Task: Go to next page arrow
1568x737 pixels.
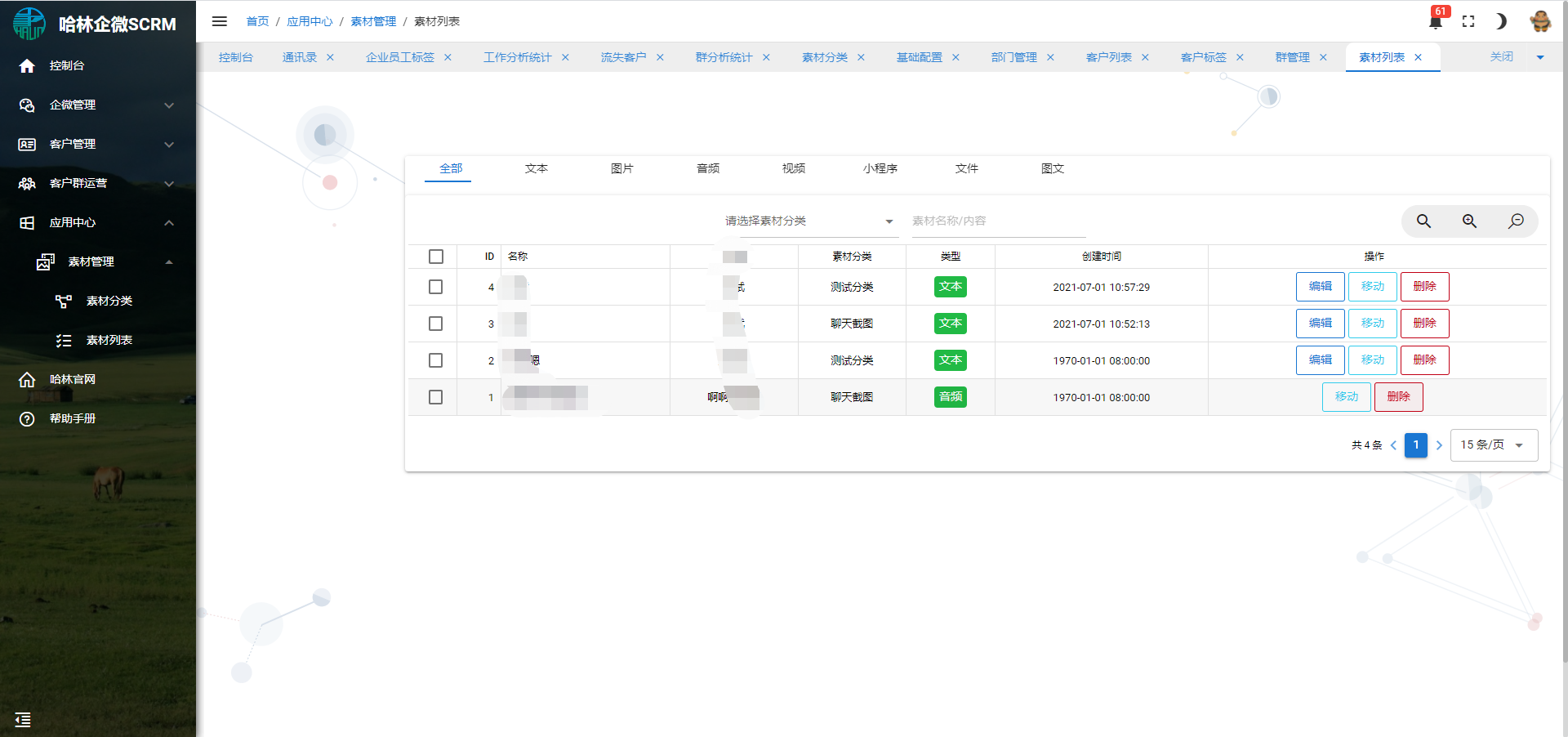Action: click(1439, 445)
